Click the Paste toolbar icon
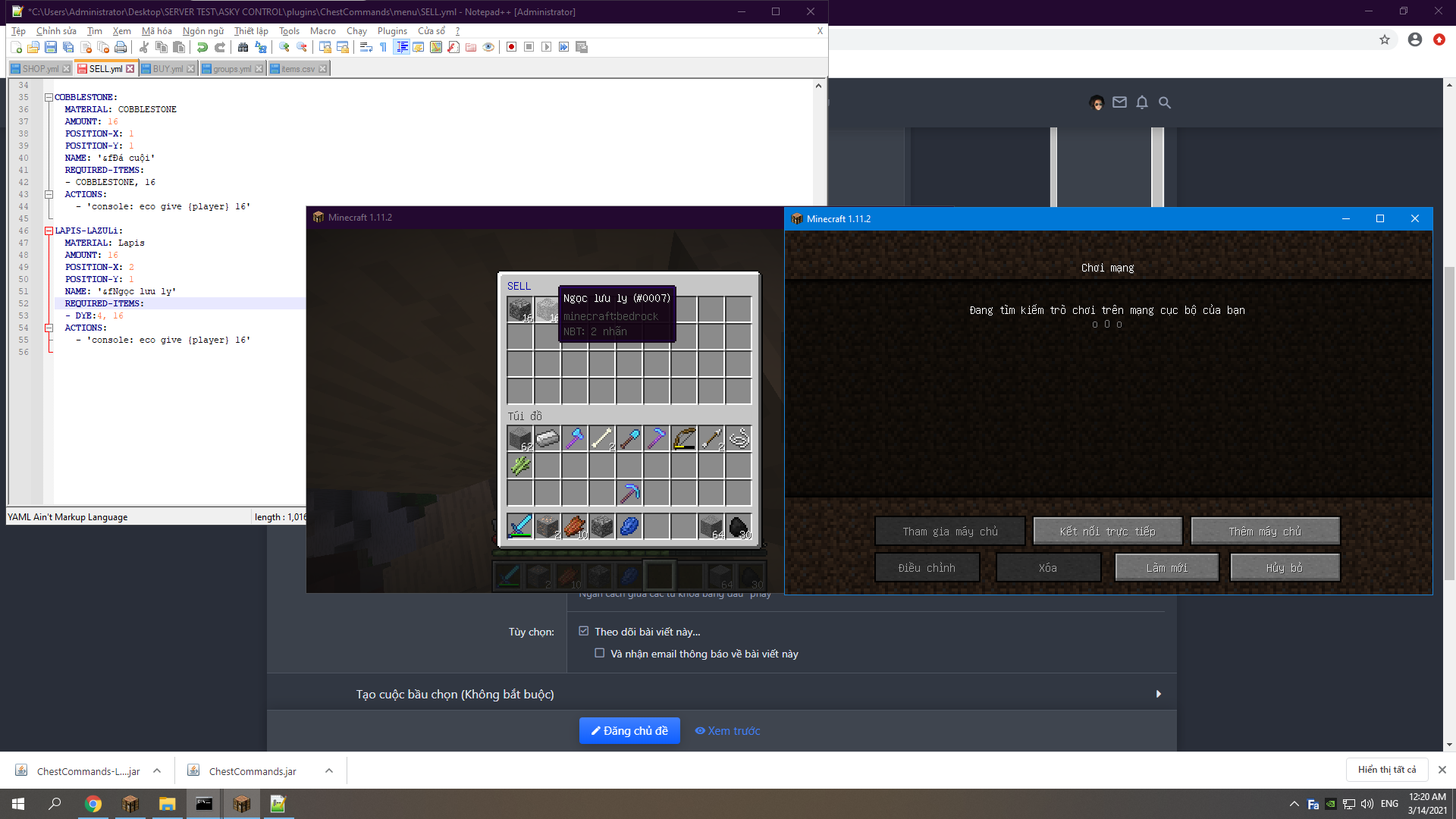 point(178,47)
